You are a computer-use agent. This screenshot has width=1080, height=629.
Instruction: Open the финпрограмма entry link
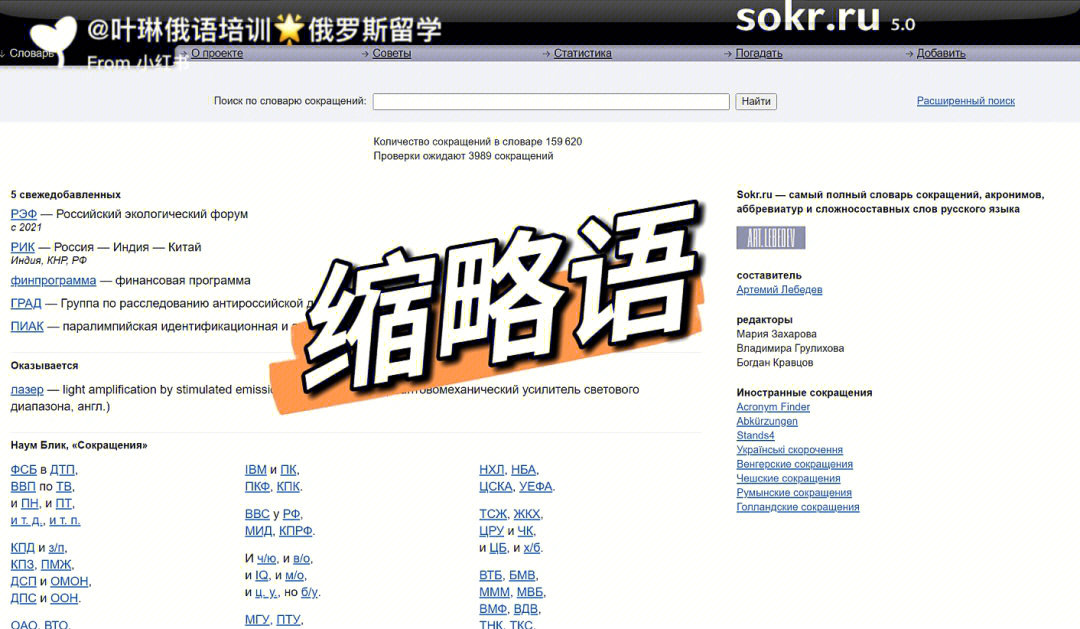click(53, 280)
